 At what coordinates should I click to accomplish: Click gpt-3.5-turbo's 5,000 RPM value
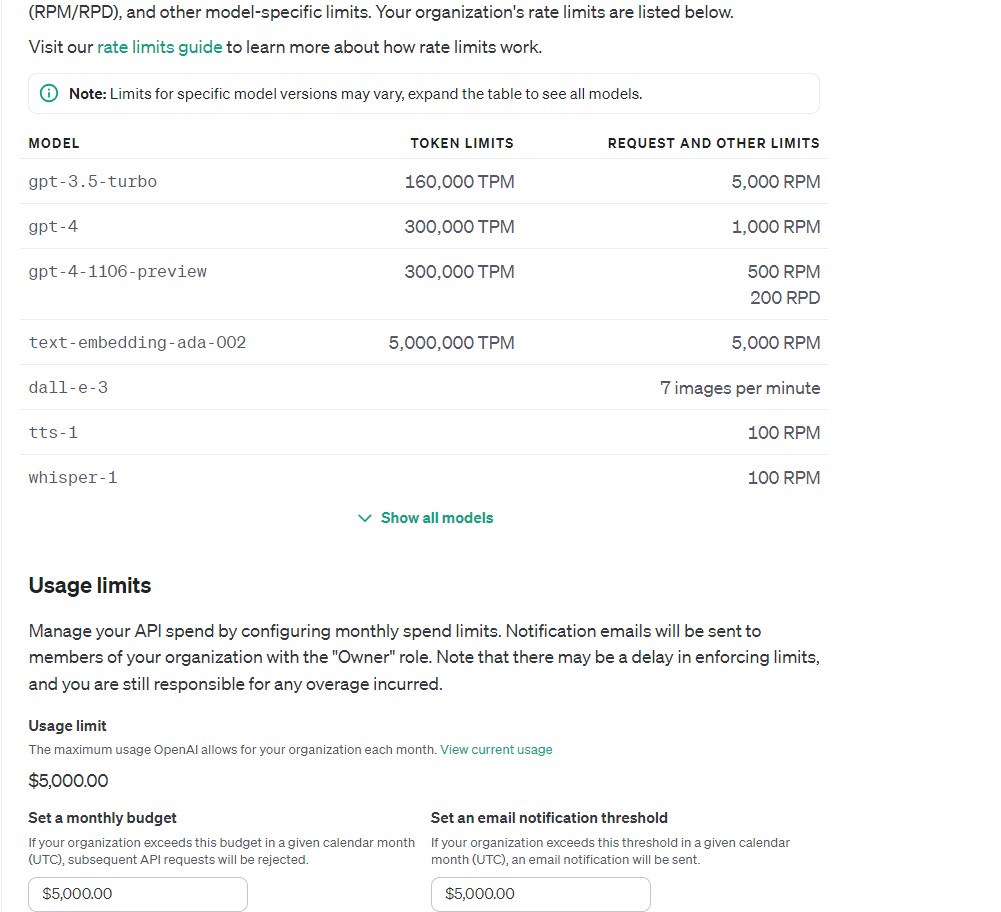point(776,182)
